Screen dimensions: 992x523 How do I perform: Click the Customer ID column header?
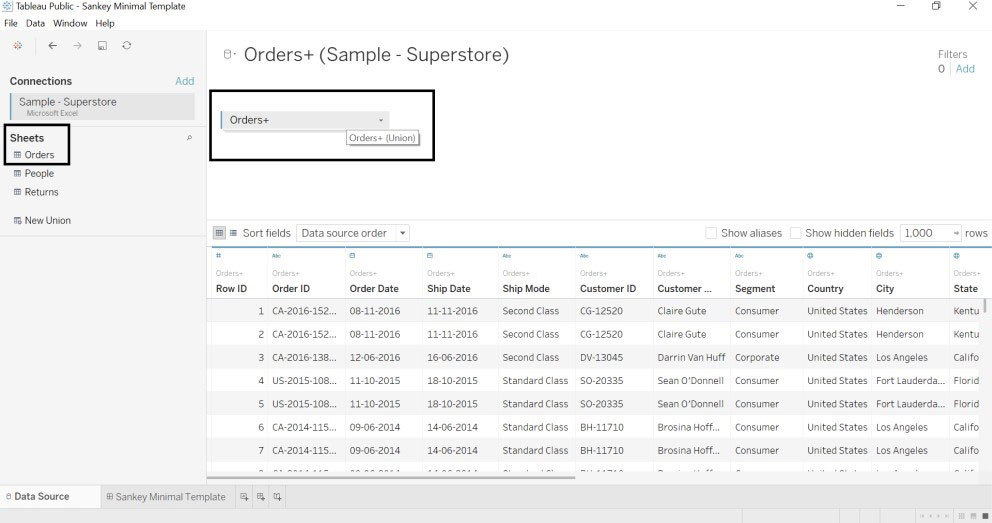(x=608, y=288)
